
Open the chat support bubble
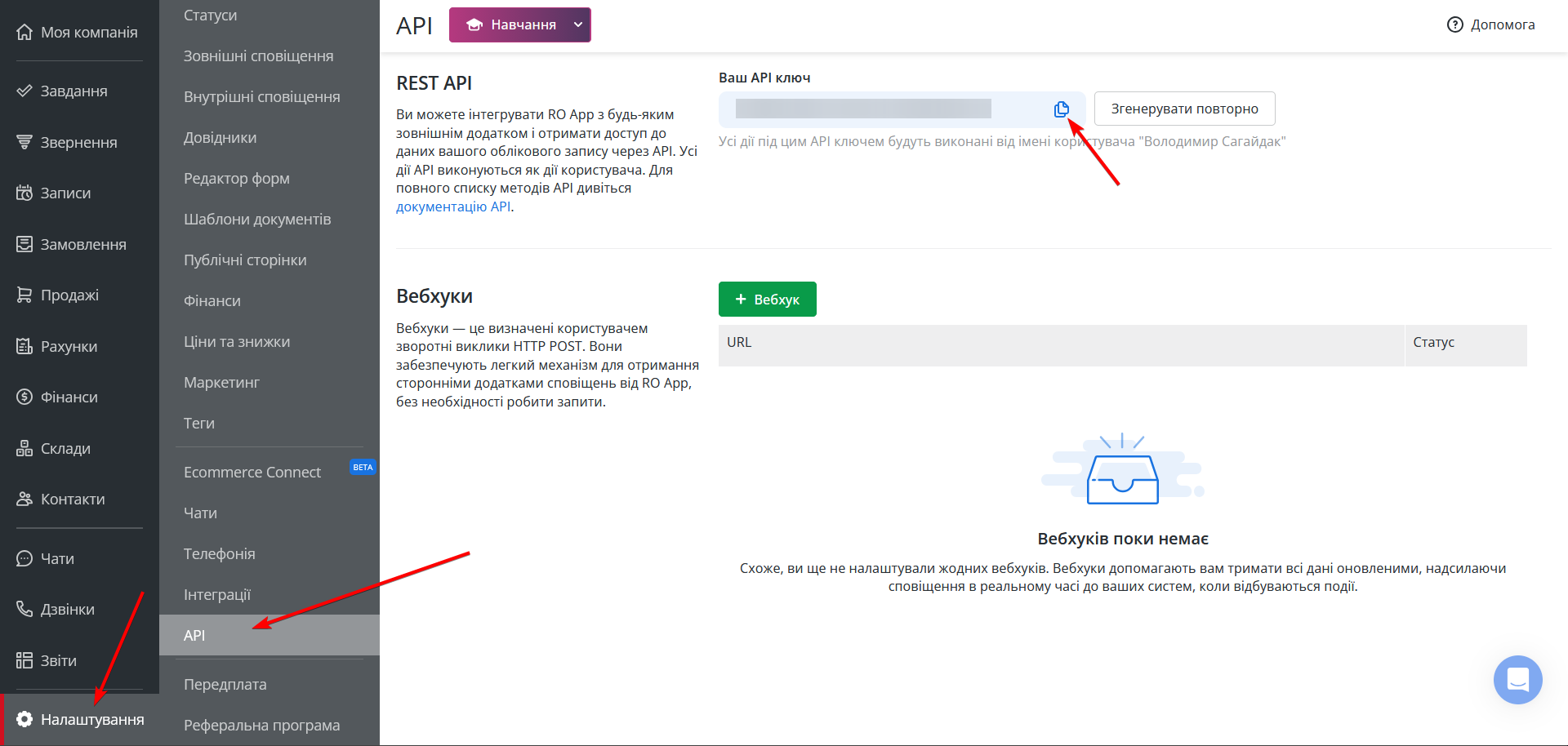click(1517, 679)
